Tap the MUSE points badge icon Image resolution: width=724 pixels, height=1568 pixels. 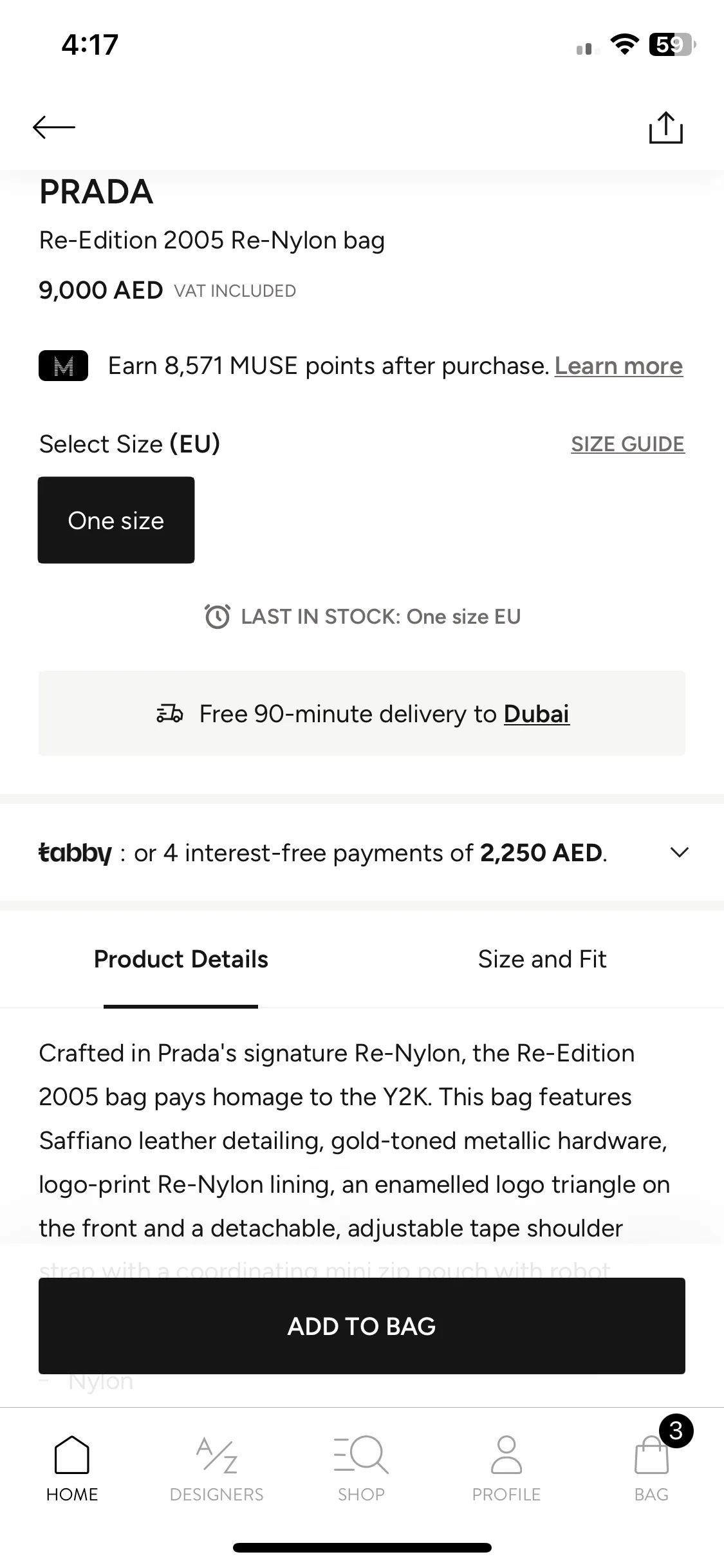(x=63, y=366)
